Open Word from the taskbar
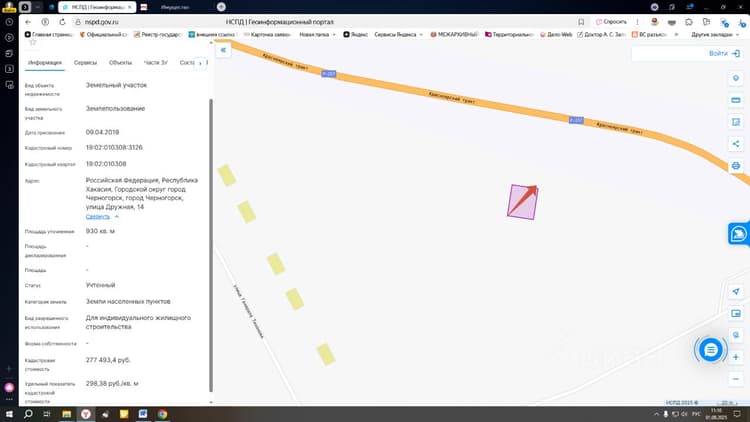Screen dimensions: 750x422 tap(143, 414)
